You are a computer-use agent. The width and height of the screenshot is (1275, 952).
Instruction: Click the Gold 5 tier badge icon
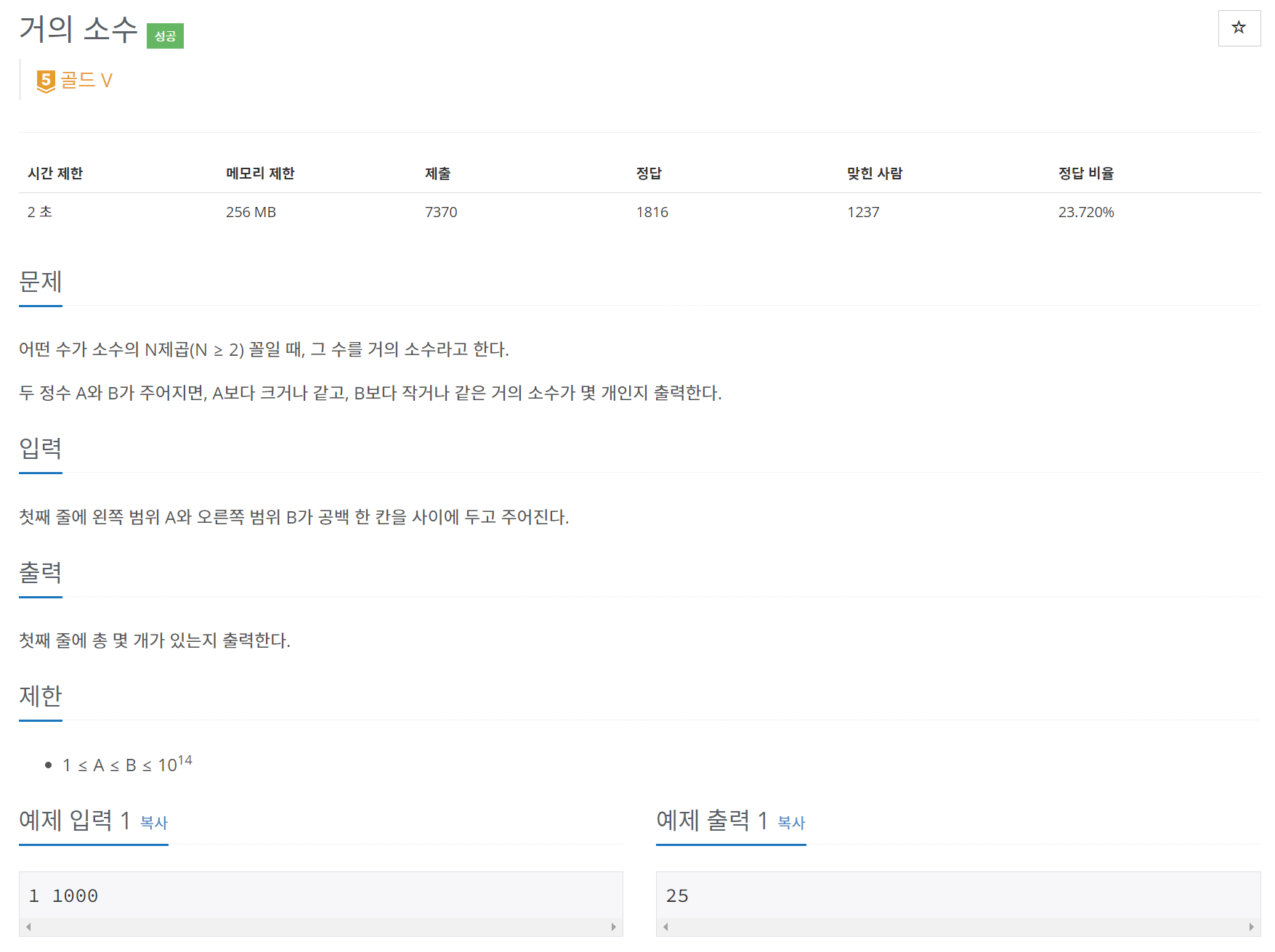pyautogui.click(x=46, y=81)
